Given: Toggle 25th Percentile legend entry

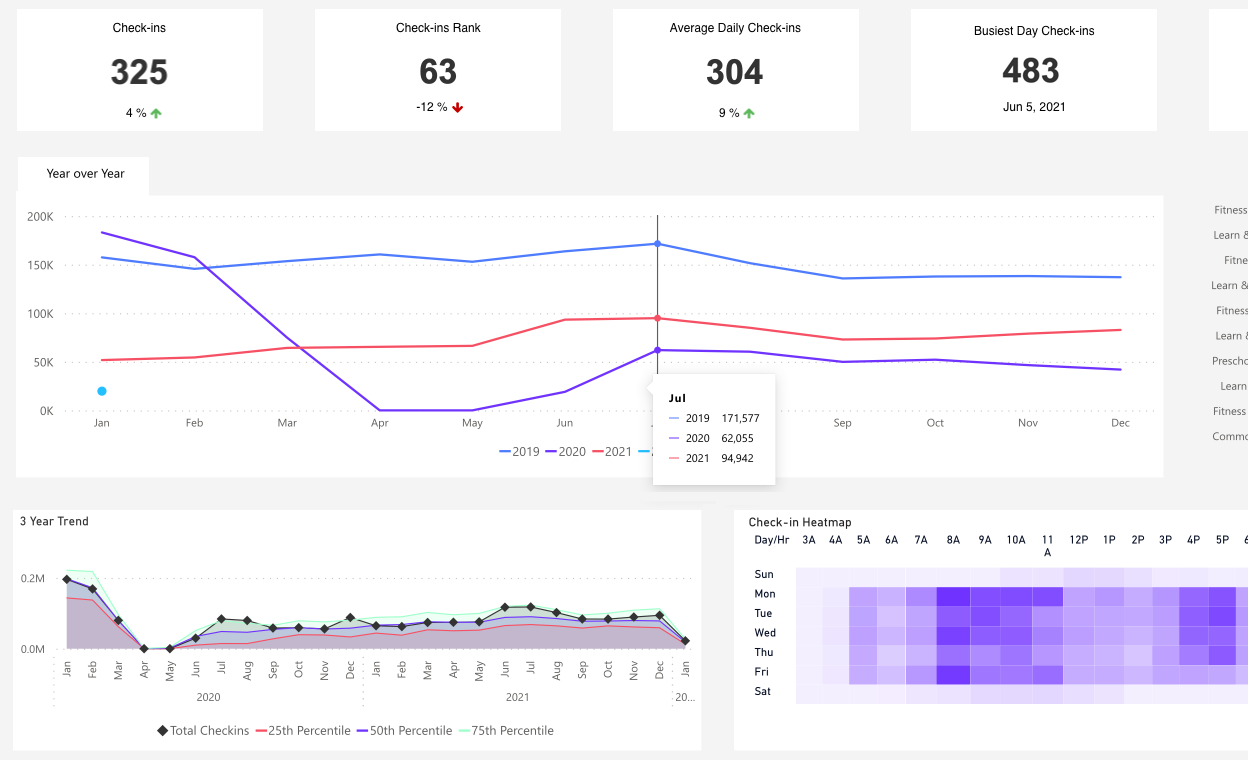Looking at the screenshot, I should tap(304, 731).
